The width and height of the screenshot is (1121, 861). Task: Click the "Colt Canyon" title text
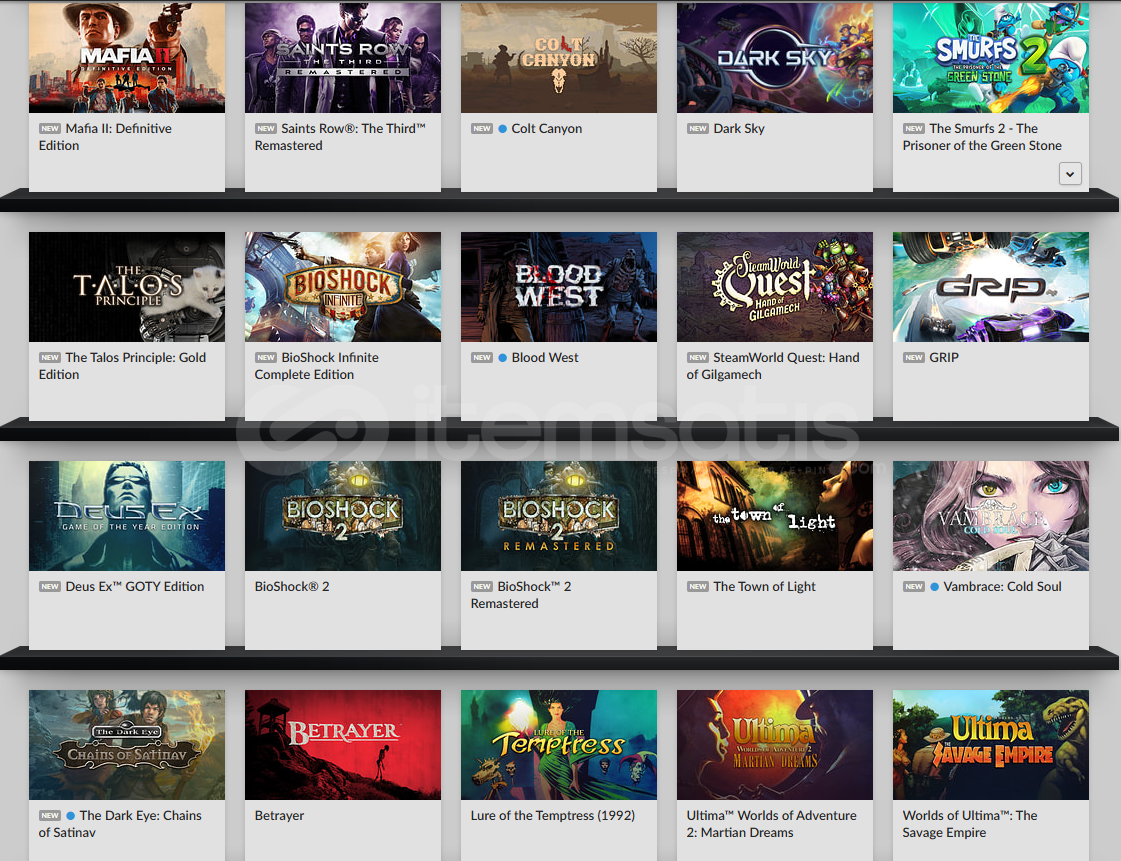pos(547,129)
